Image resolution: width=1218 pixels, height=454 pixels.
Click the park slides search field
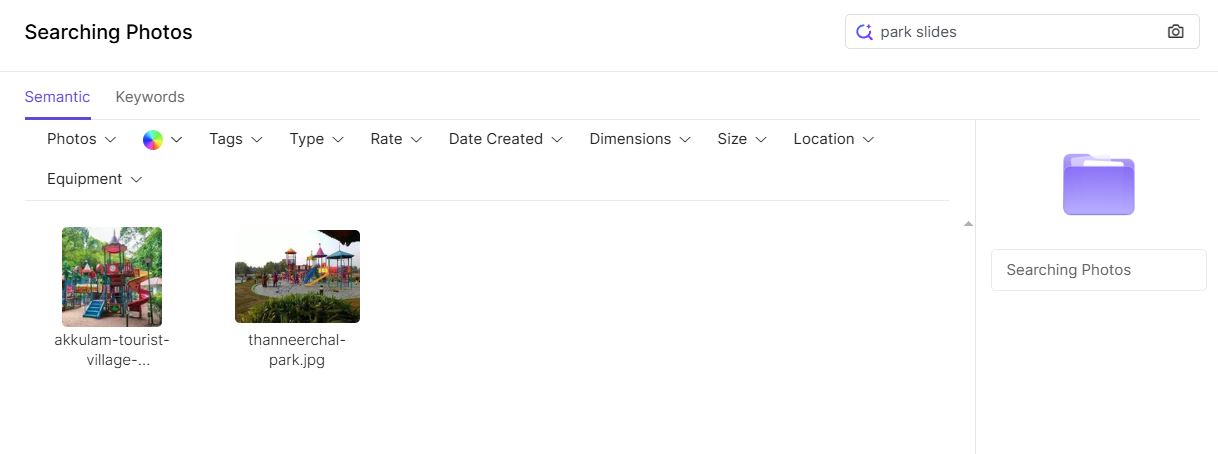pos(1015,32)
